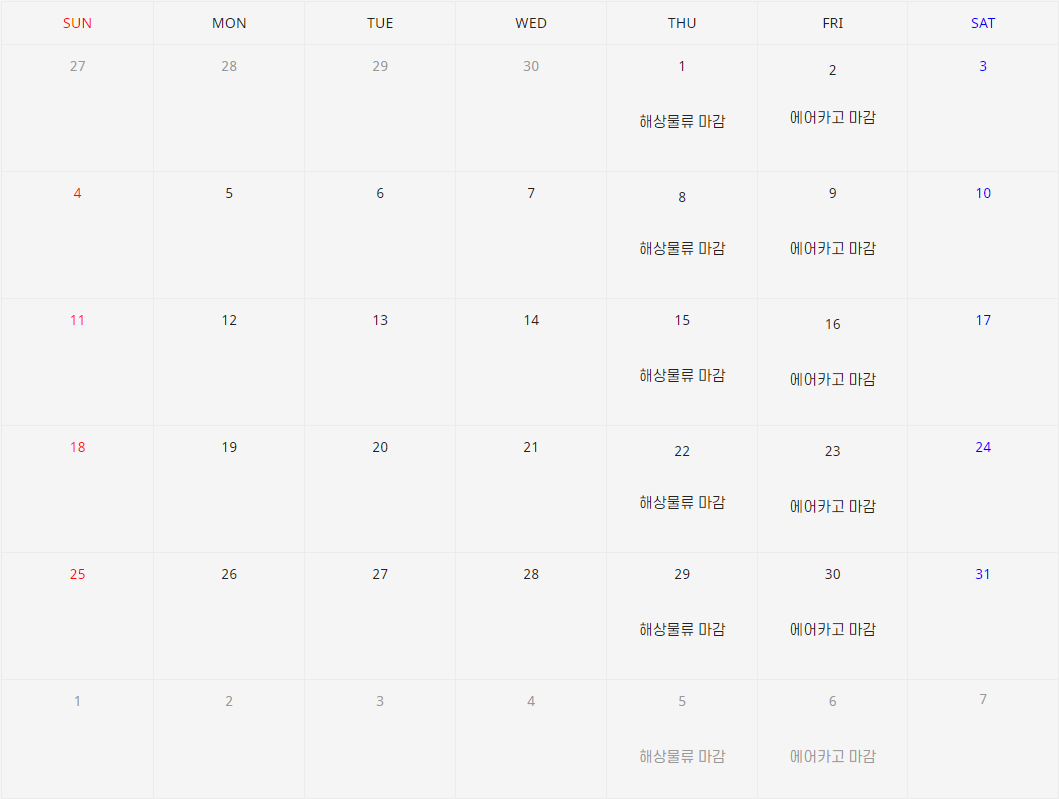Open the 에어카고 마감 event on the 9th

(x=832, y=249)
